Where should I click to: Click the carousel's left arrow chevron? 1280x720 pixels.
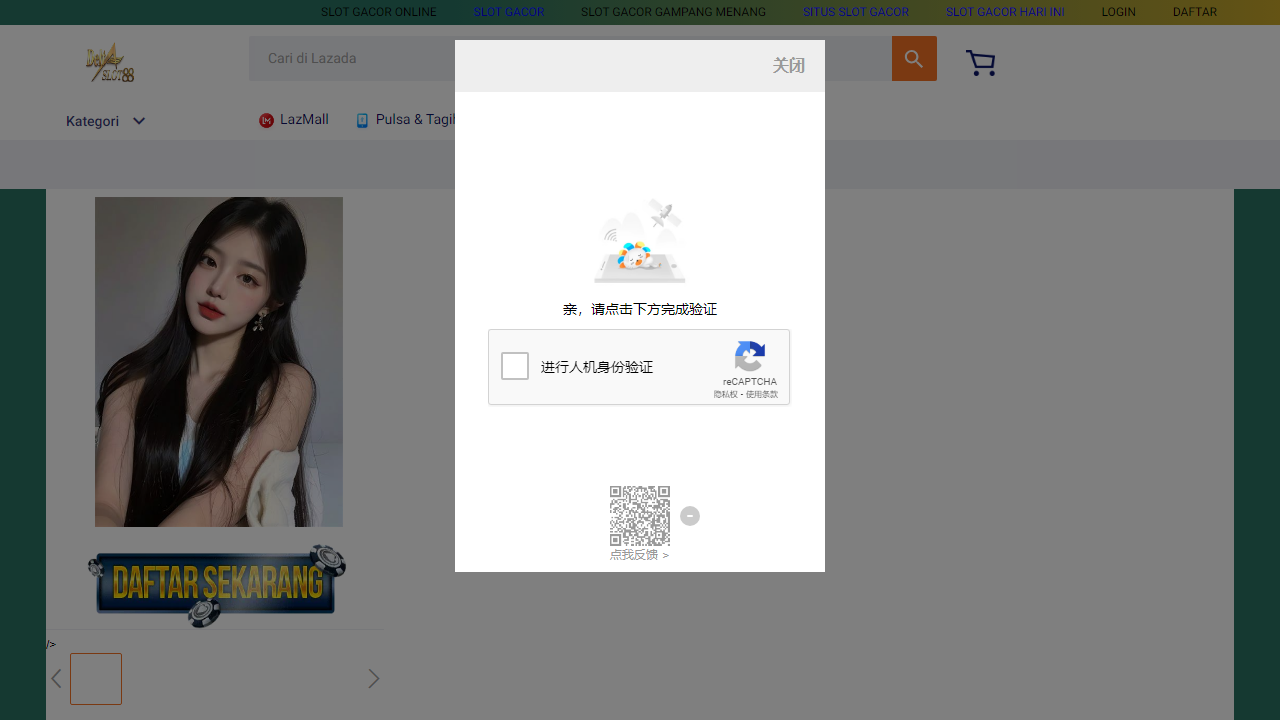pyautogui.click(x=56, y=678)
